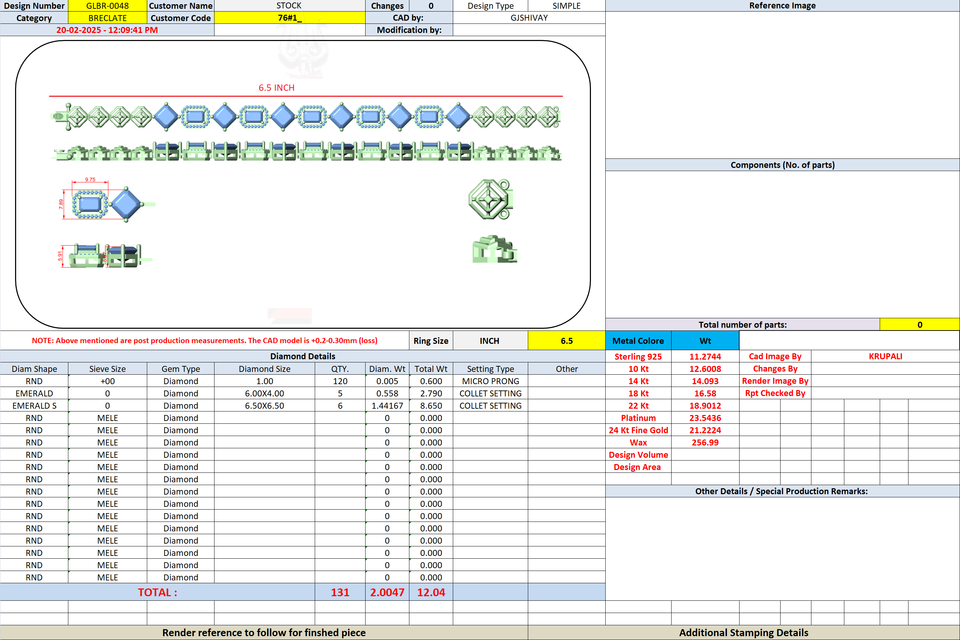Select the Total number of parts: label
The width and height of the screenshot is (960, 640).
click(x=743, y=325)
